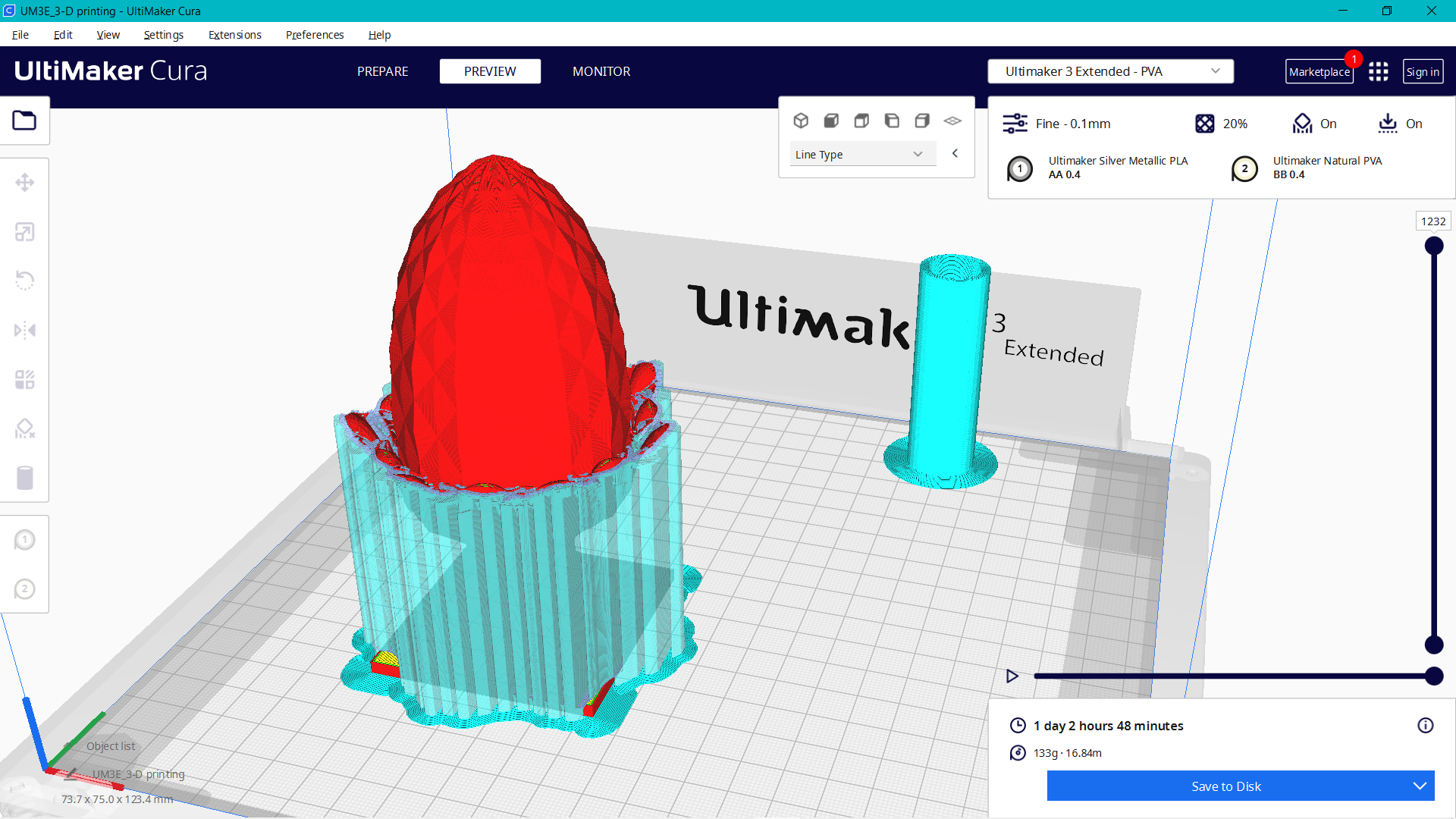Switch to the isometric camera view
1456x819 pixels.
[x=802, y=121]
